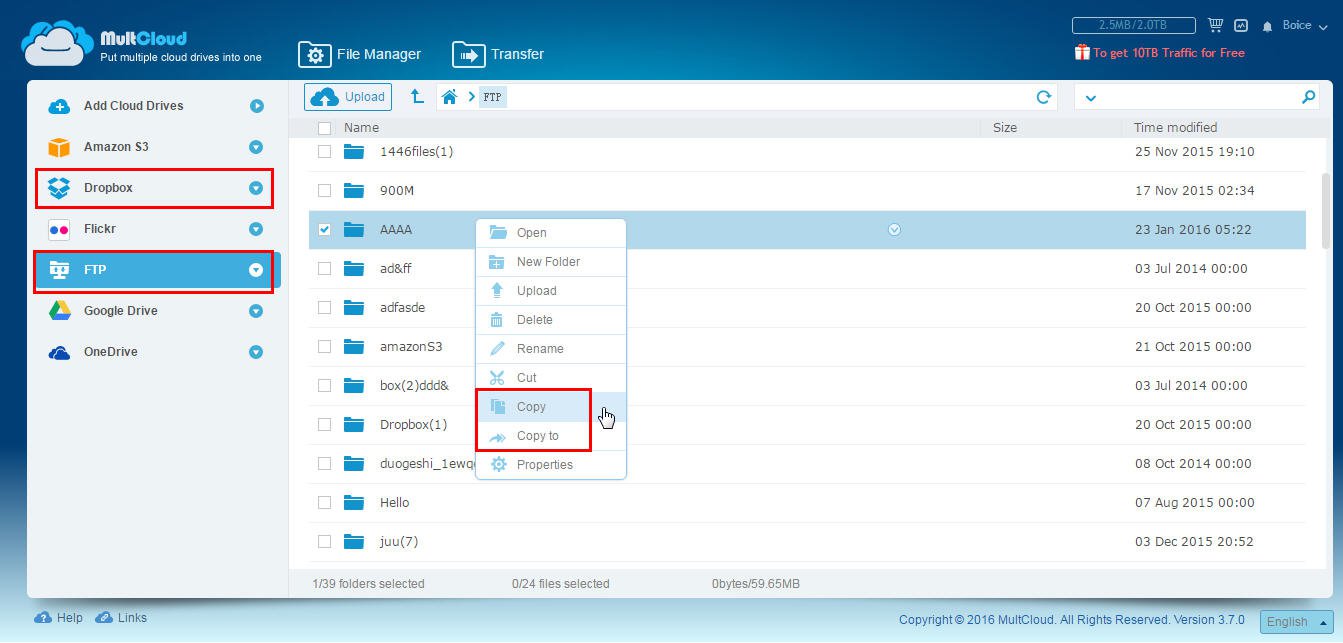
Task: Choose Copy to from context menu
Action: (x=551, y=436)
